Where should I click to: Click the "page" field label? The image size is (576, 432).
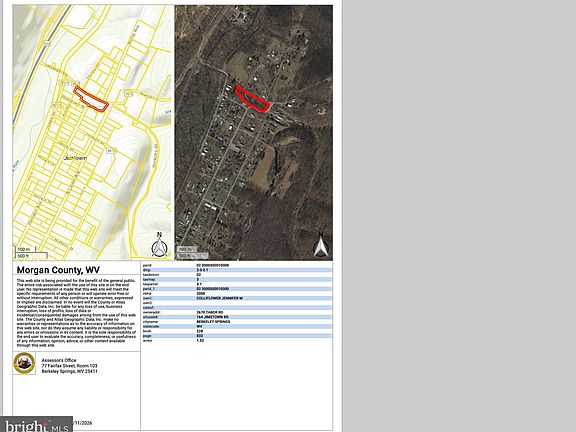(147, 336)
